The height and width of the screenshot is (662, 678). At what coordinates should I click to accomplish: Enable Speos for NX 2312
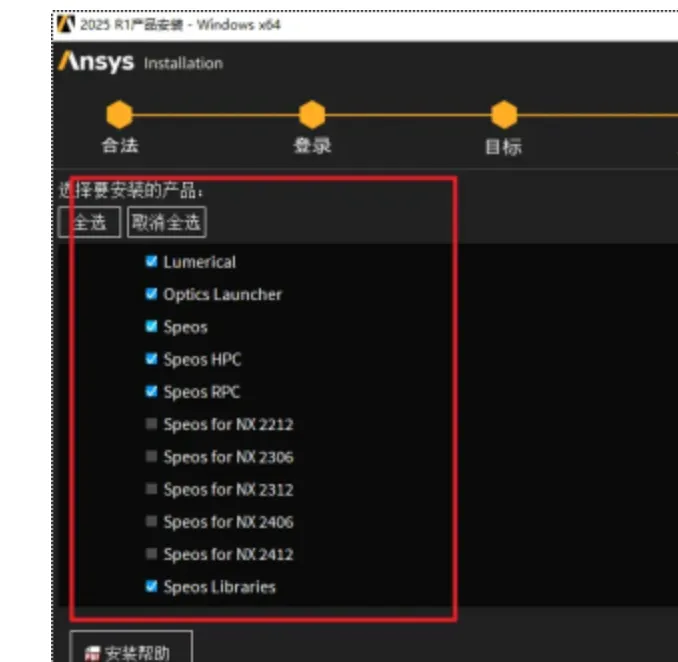point(151,489)
